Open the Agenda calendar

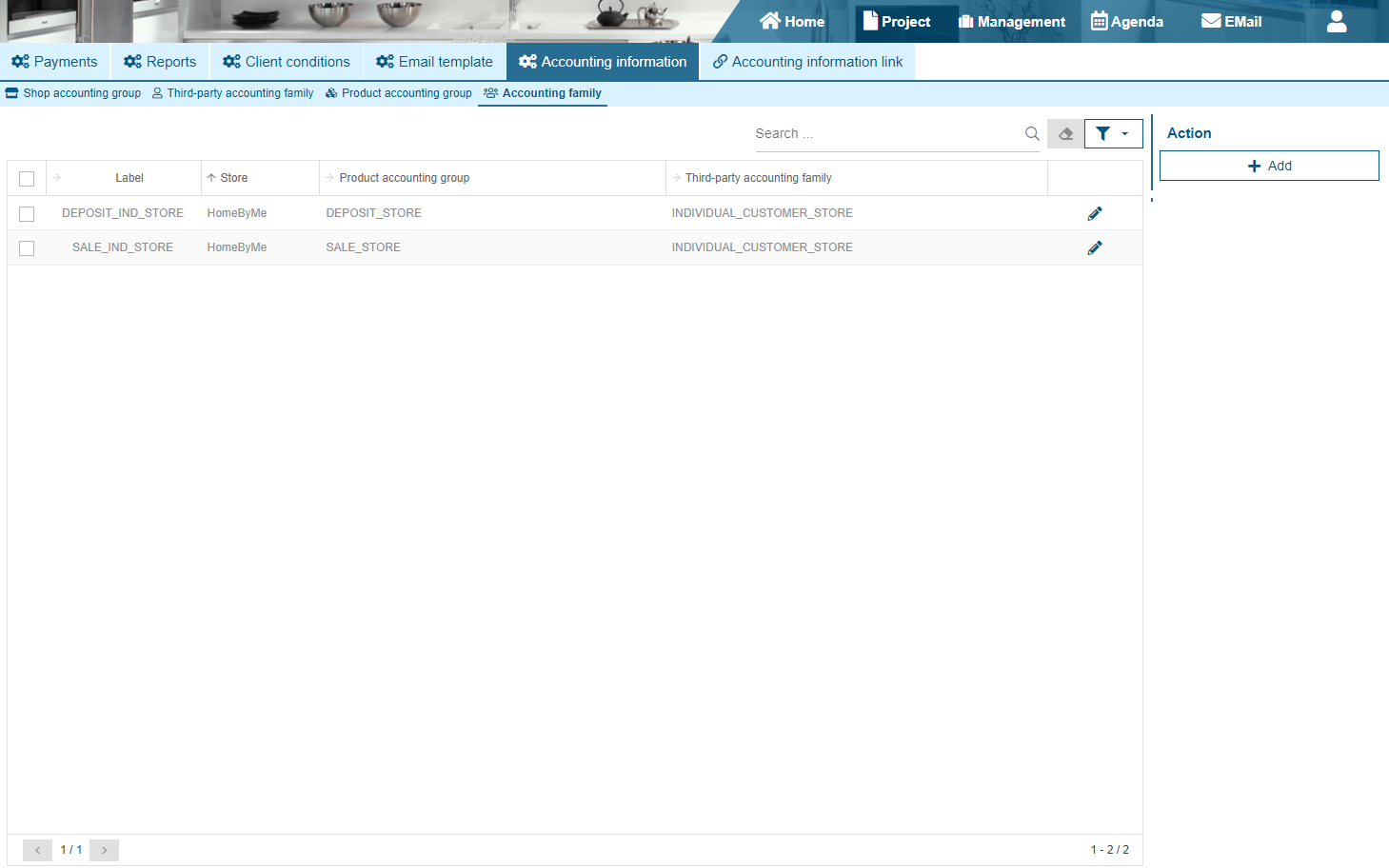(x=1127, y=21)
